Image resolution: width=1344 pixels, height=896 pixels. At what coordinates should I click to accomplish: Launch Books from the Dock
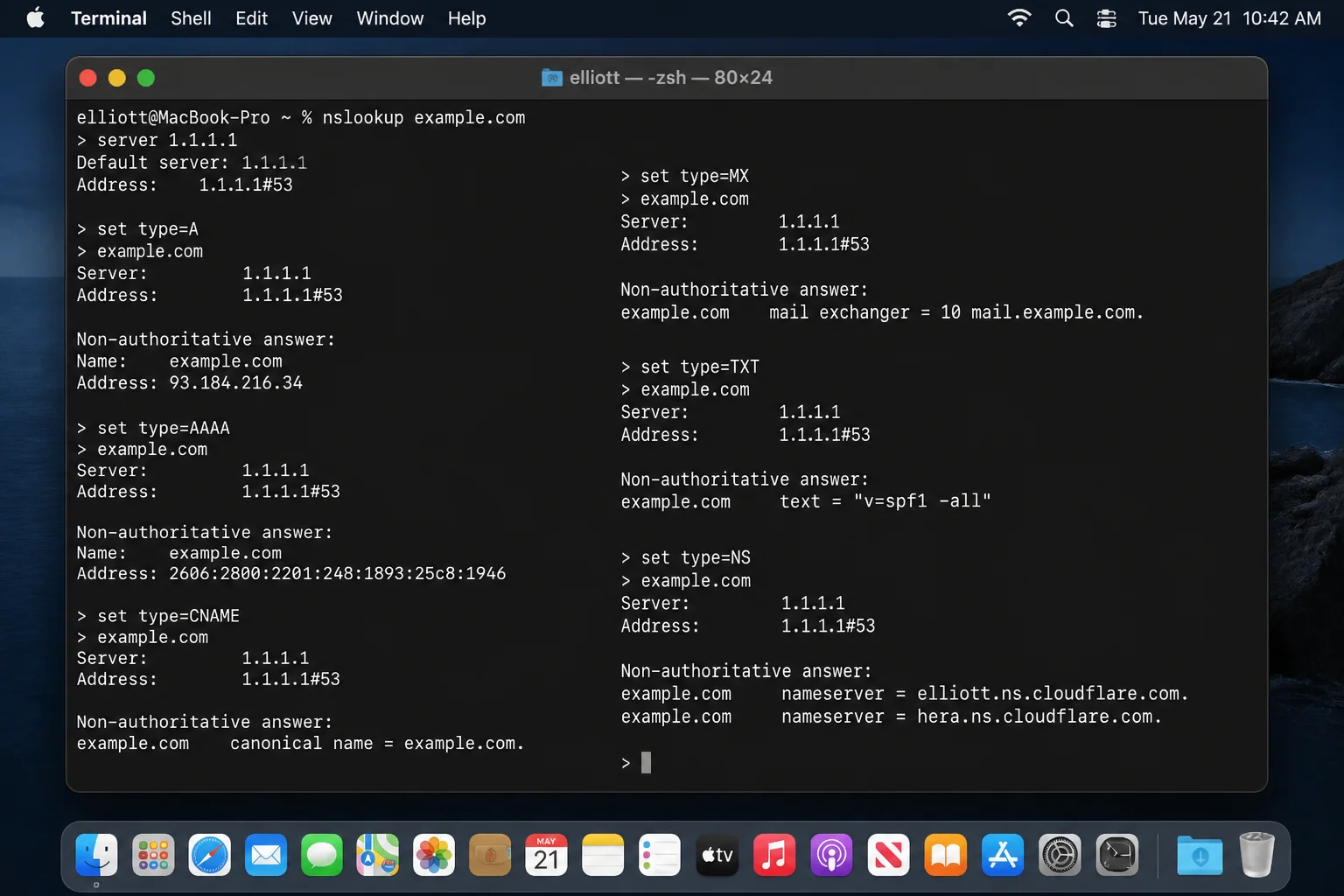(946, 855)
